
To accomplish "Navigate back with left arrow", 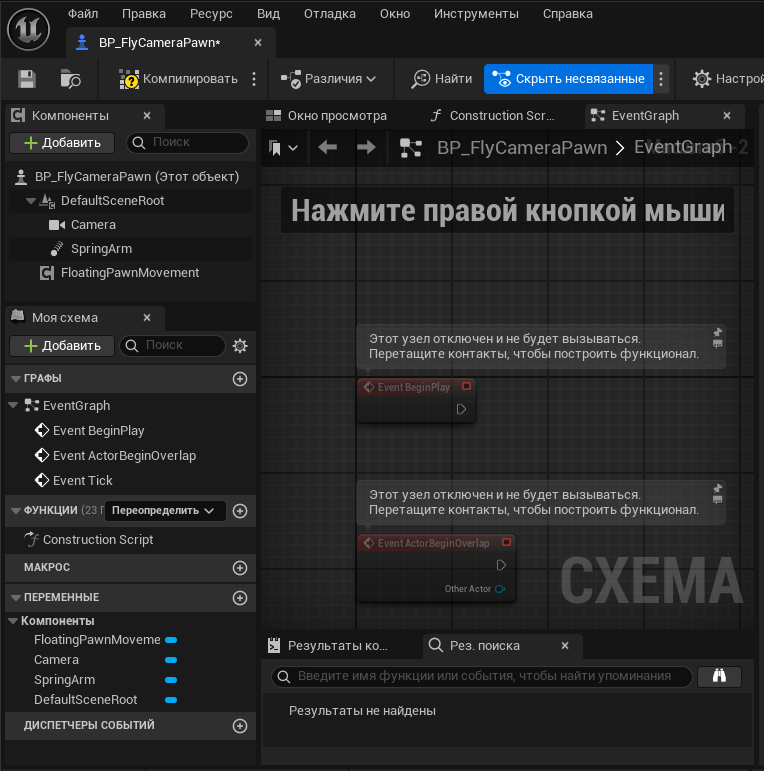I will click(x=327, y=148).
